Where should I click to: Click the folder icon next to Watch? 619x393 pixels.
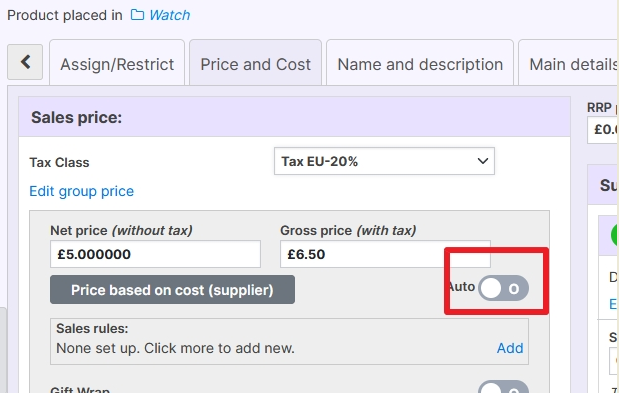137,15
